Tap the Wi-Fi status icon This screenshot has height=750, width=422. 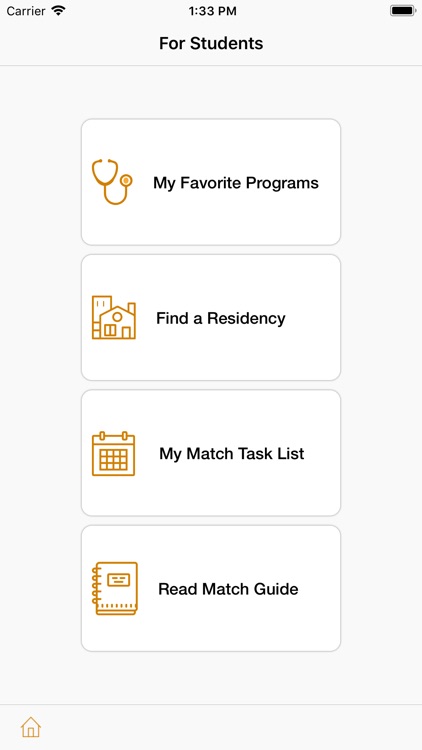tap(59, 11)
